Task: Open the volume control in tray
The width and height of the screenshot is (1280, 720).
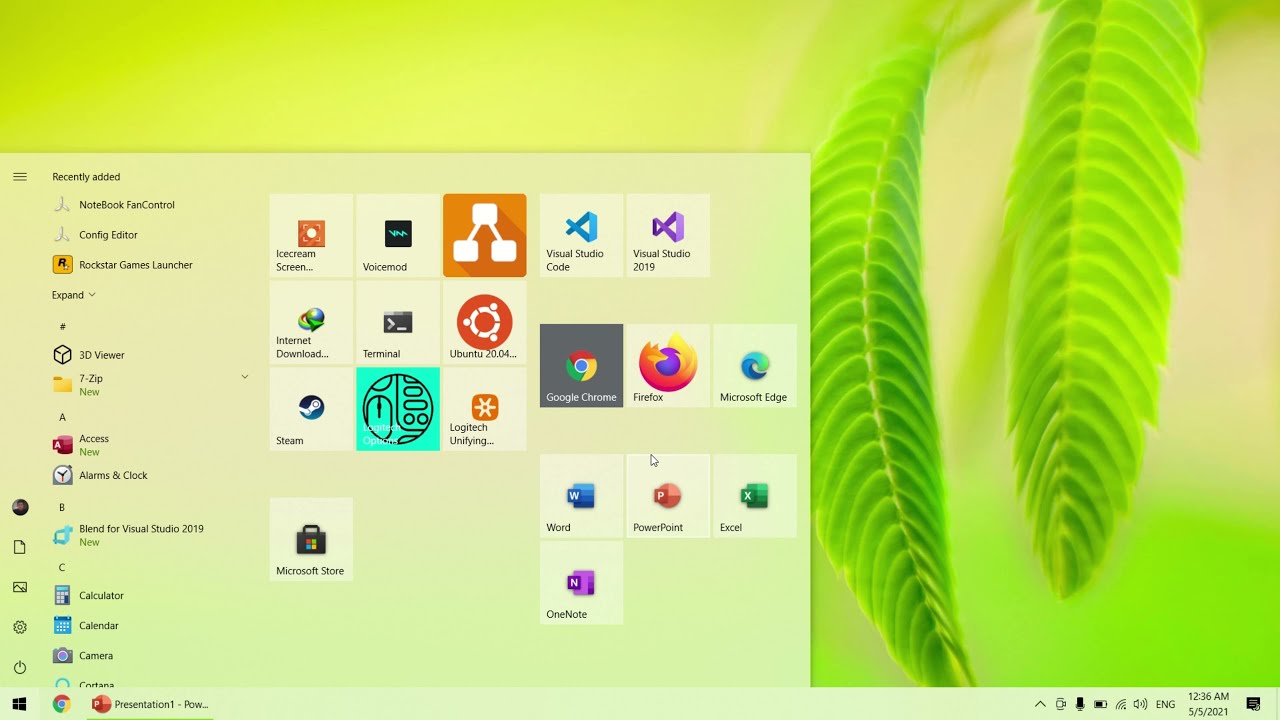Action: pyautogui.click(x=1140, y=704)
